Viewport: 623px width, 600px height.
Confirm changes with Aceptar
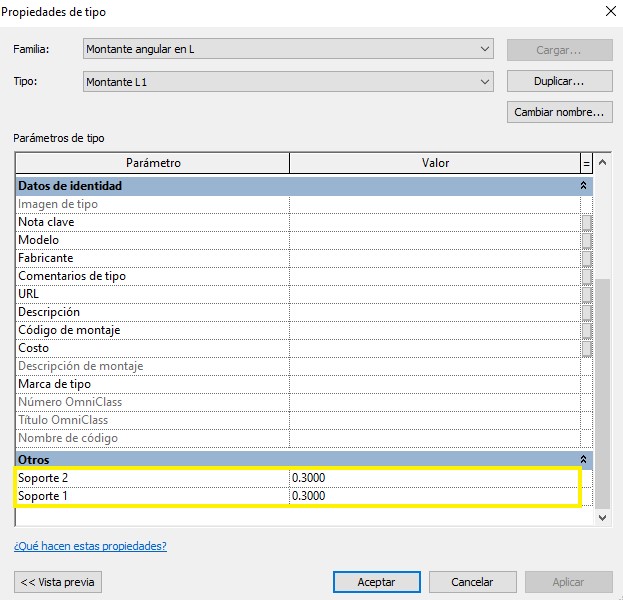point(376,581)
